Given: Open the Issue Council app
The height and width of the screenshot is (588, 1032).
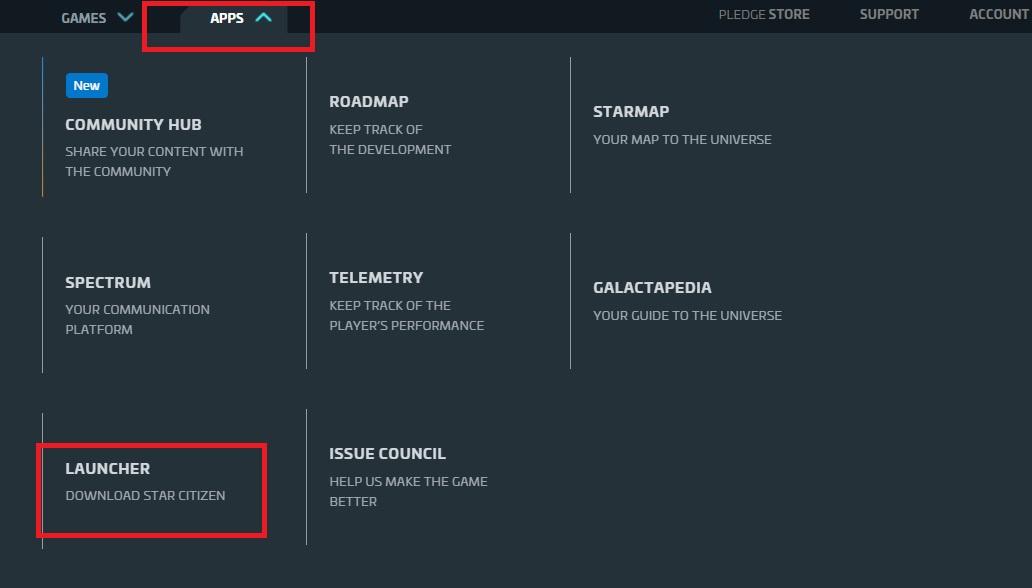Looking at the screenshot, I should click(x=387, y=453).
